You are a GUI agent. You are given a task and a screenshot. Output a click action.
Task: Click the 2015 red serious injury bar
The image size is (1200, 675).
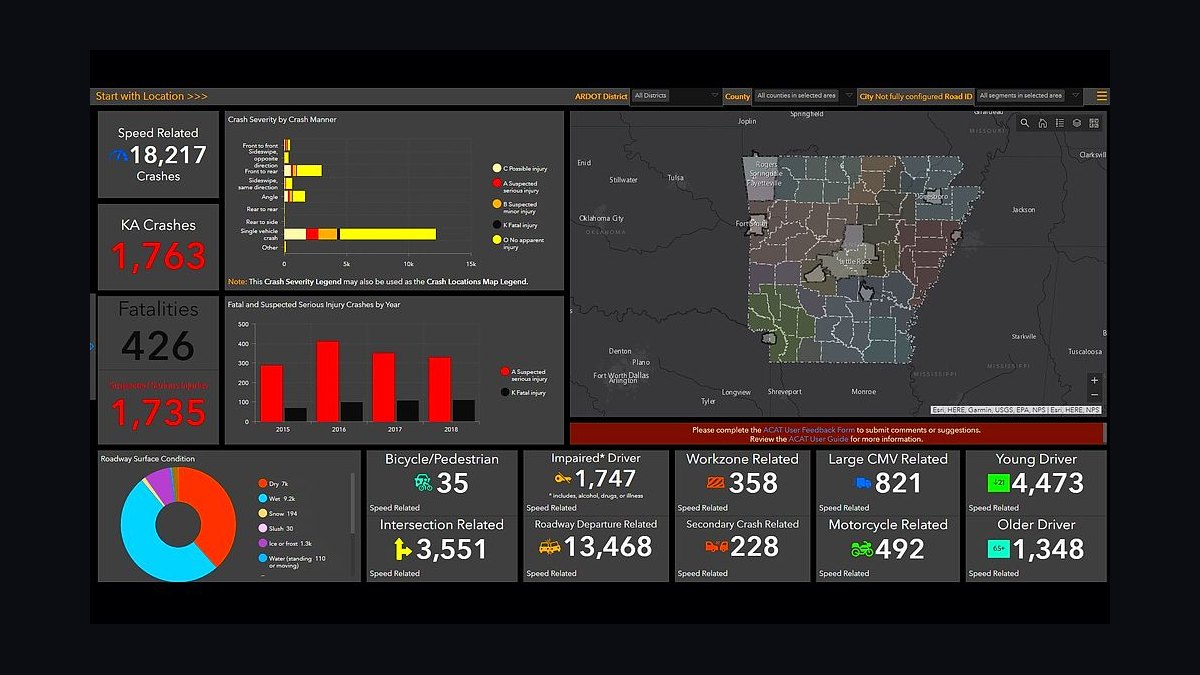click(271, 393)
